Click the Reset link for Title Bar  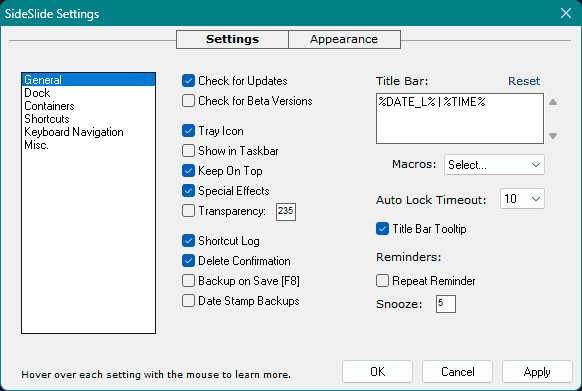(x=524, y=81)
